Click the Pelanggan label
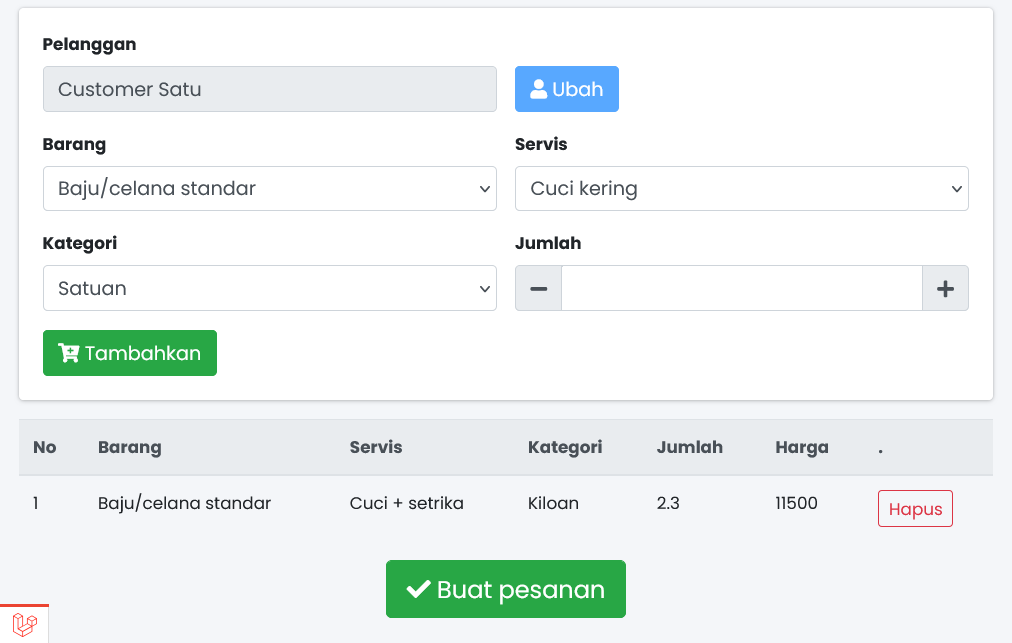This screenshot has height=643, width=1012. pos(89,44)
